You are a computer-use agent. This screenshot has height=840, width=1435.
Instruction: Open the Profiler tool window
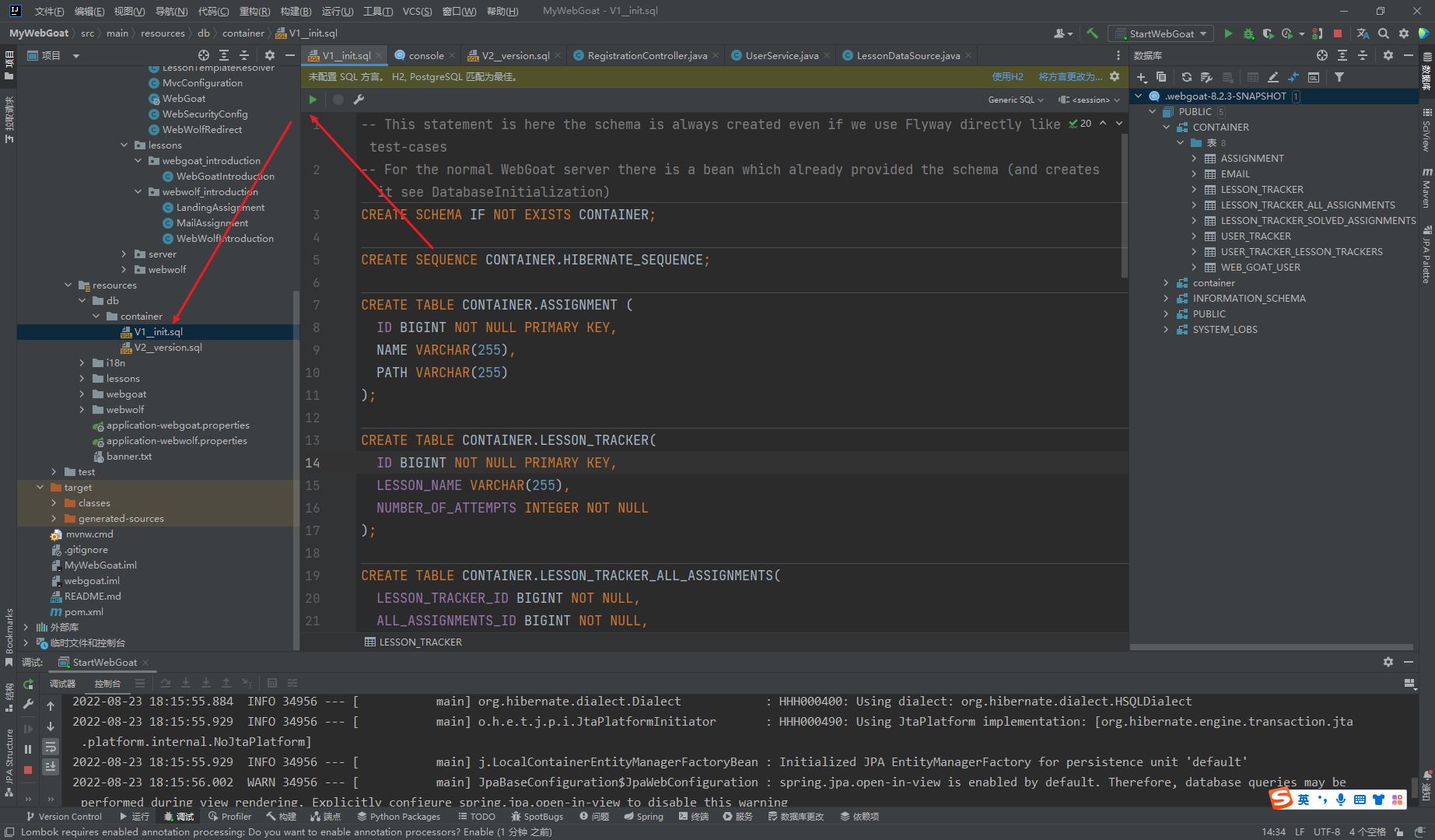pyautogui.click(x=230, y=817)
